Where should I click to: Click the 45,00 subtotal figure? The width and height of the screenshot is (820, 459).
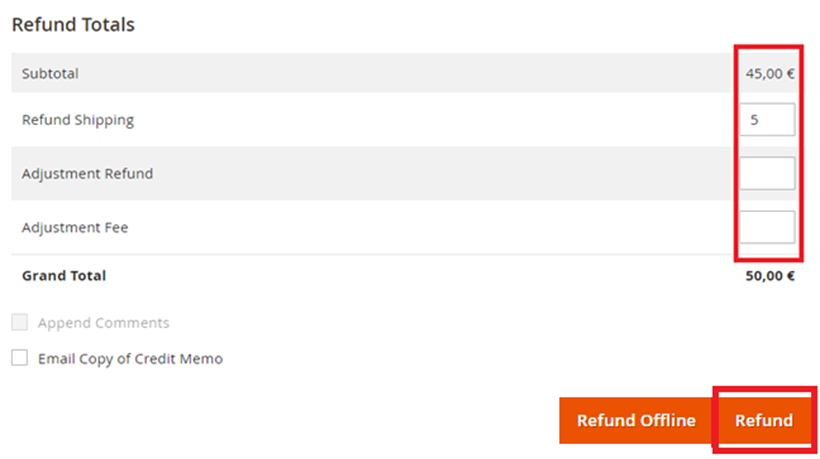click(x=763, y=74)
